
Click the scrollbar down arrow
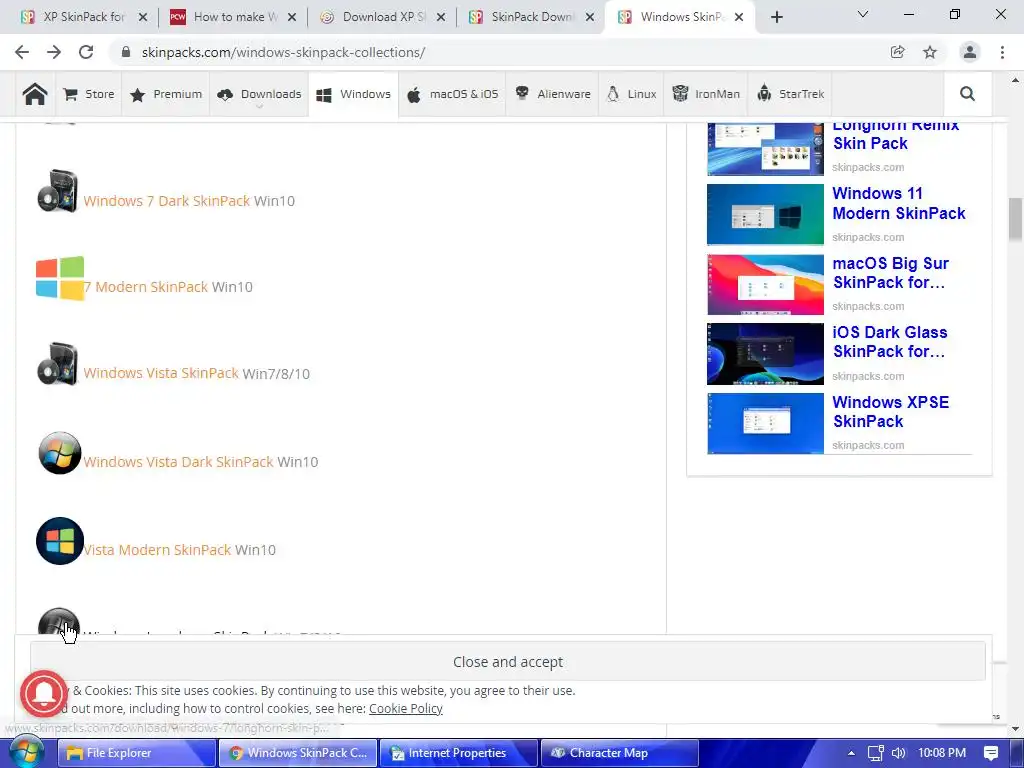(1015, 728)
